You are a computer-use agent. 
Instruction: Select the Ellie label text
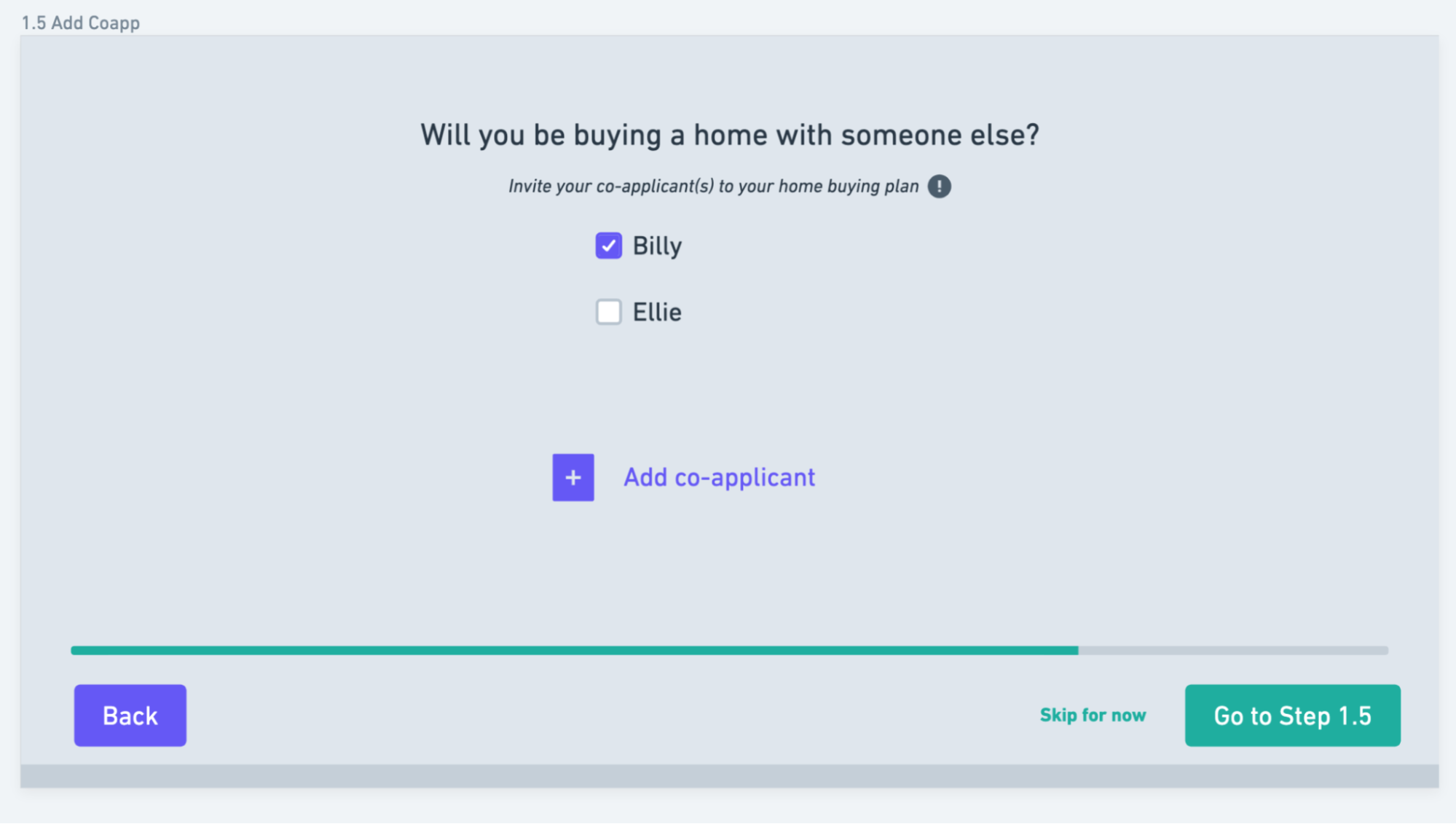click(656, 312)
